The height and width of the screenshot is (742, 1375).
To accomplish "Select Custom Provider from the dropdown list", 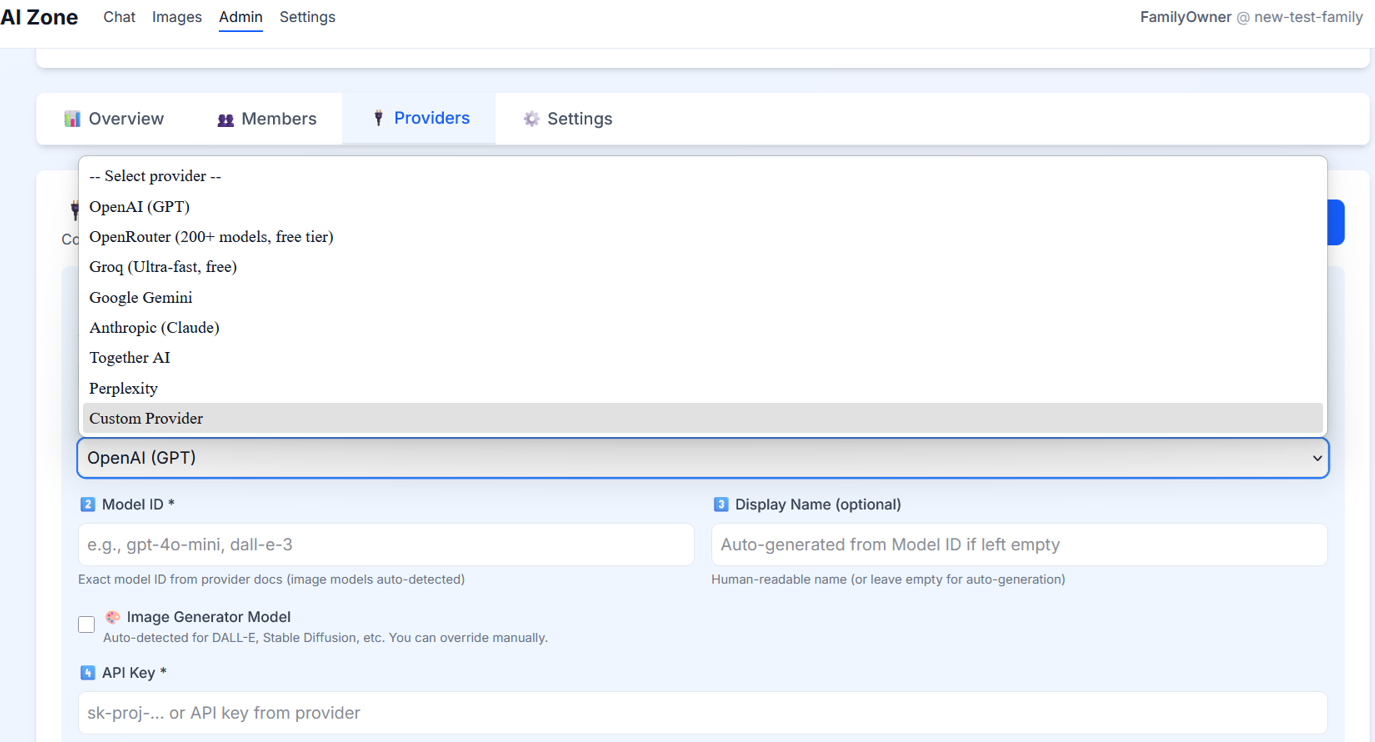I will (x=146, y=418).
